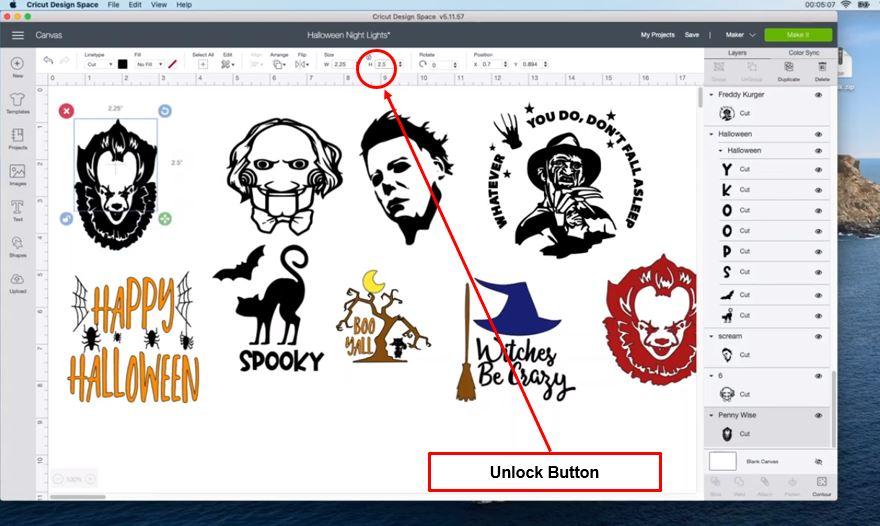Click the Delete trash icon in Layers panel
The image size is (880, 526).
coord(822,67)
